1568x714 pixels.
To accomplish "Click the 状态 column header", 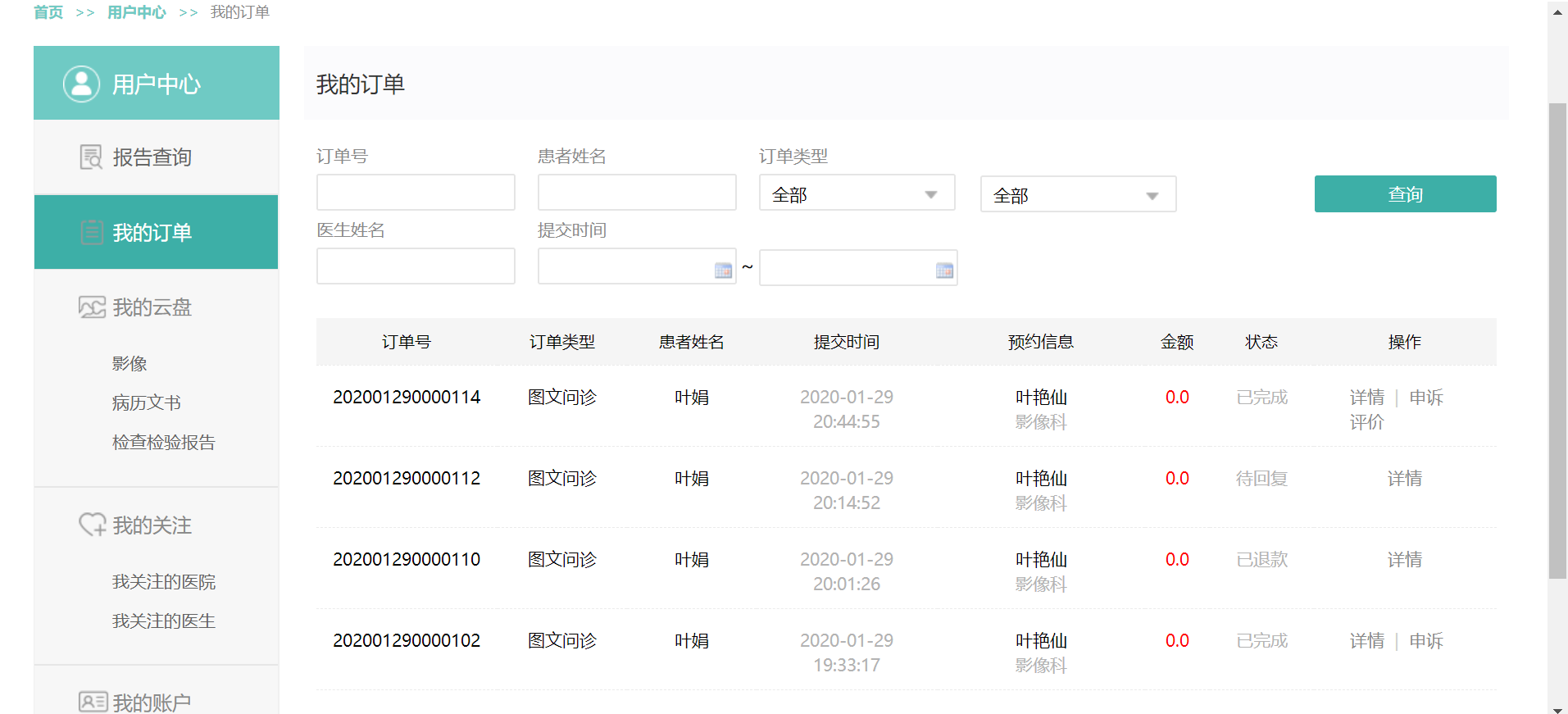I will point(1261,342).
